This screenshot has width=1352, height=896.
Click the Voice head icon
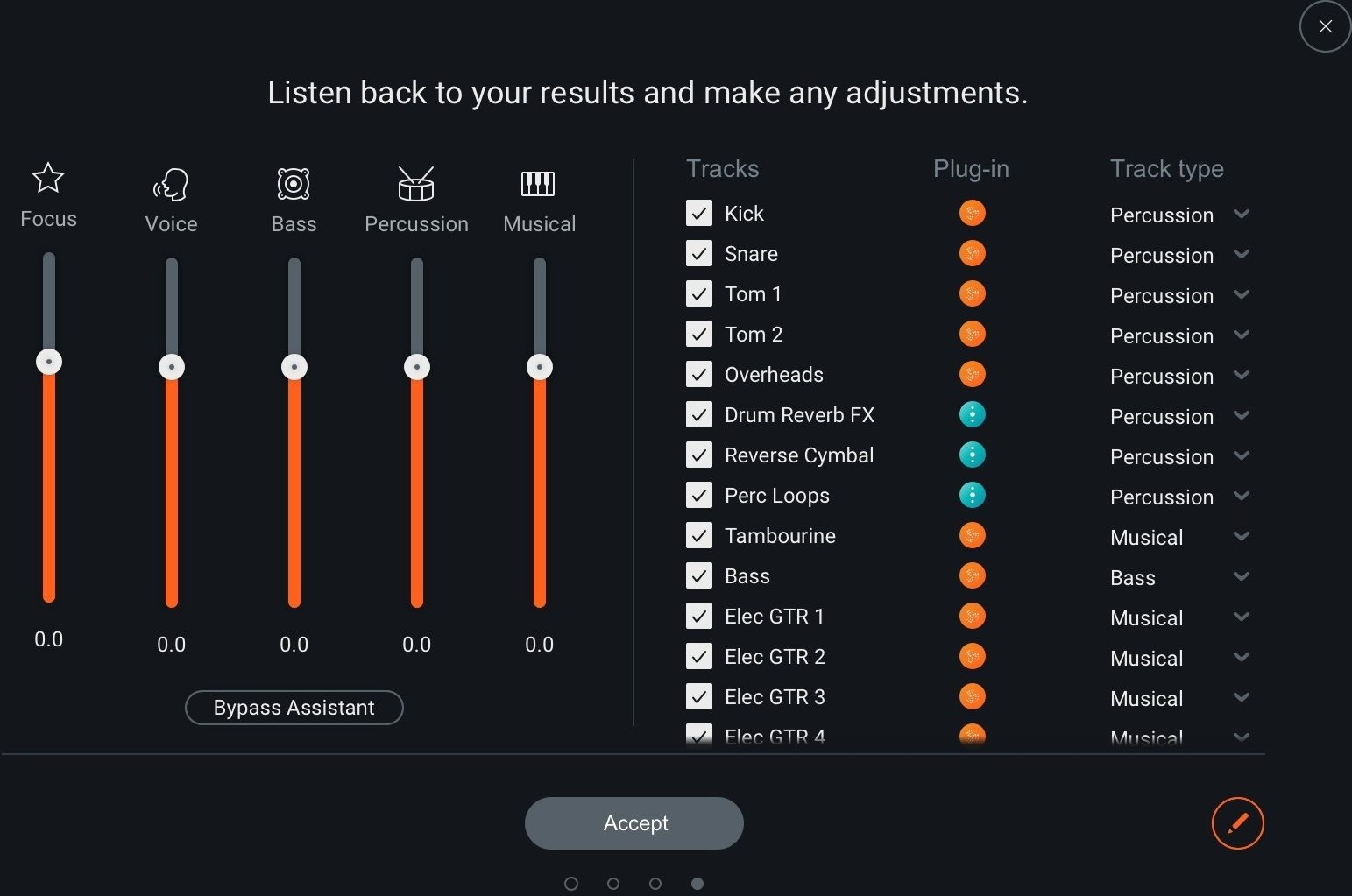point(171,185)
